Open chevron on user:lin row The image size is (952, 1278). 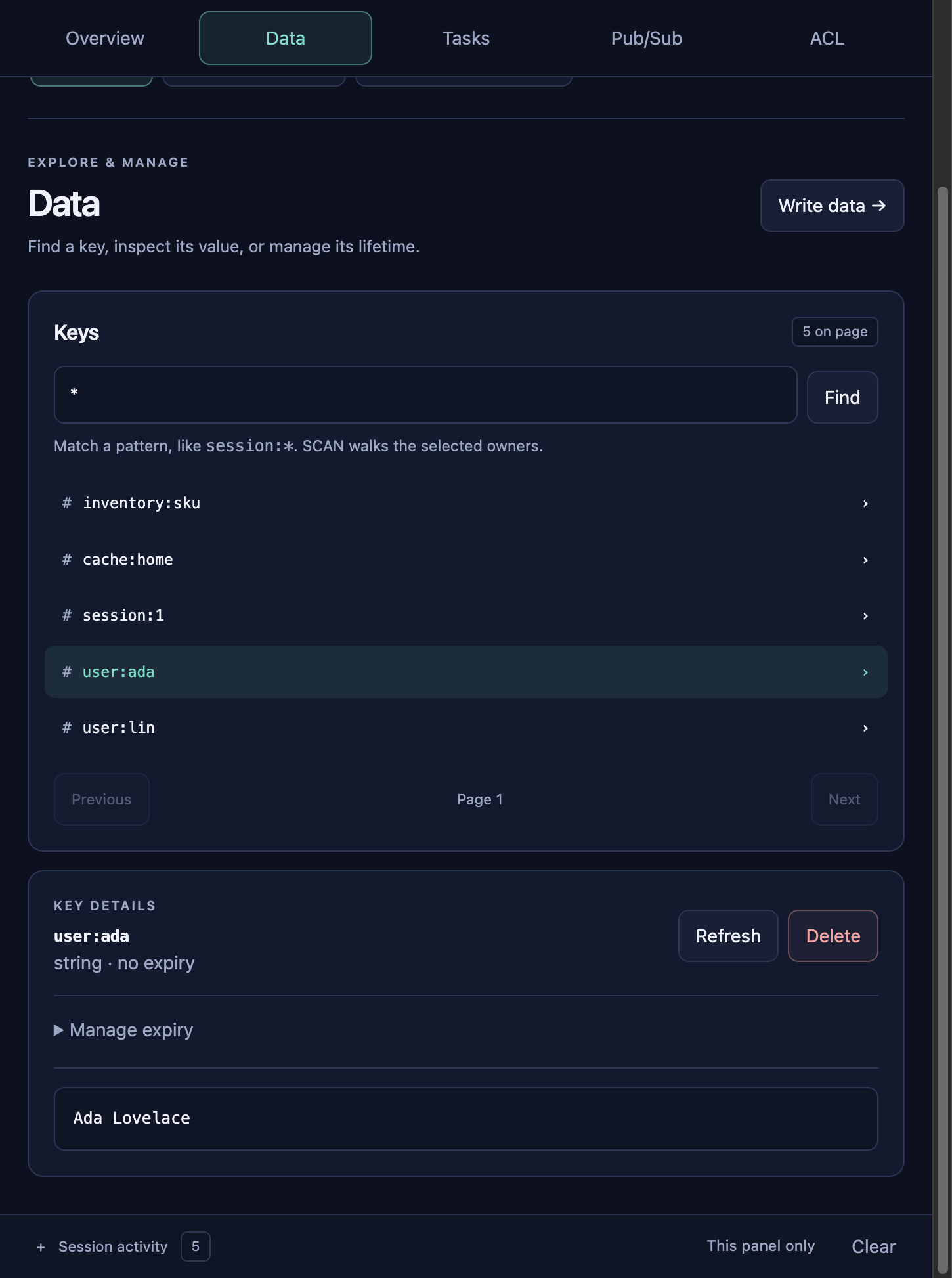865,728
